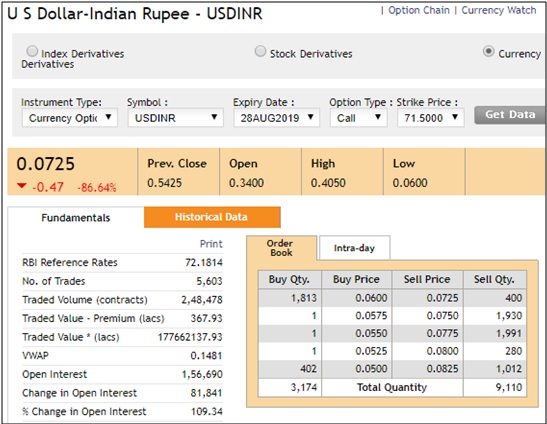Click Traded Value Premium value 367.93
547x424 pixels.
207,318
